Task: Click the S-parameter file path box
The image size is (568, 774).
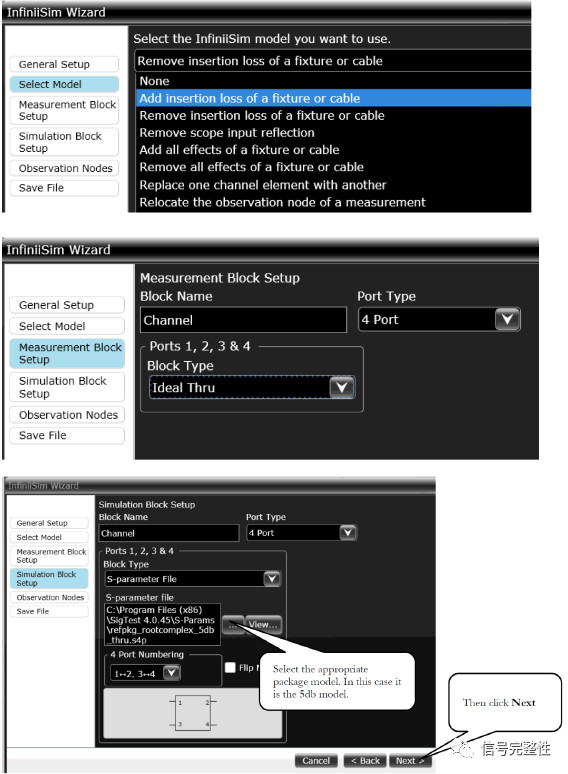Action: [162, 624]
